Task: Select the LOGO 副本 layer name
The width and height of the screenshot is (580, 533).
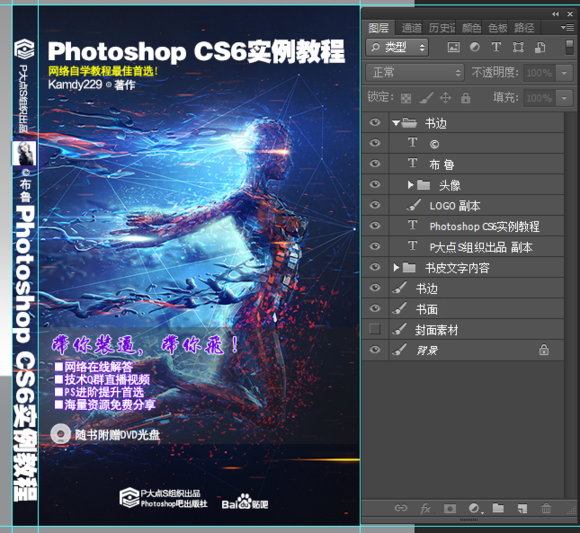Action: coord(455,206)
